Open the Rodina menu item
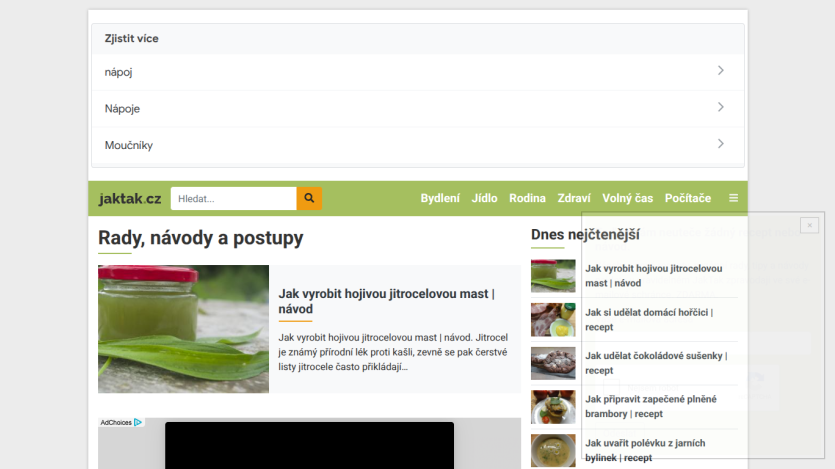The height and width of the screenshot is (469, 835). (527, 198)
